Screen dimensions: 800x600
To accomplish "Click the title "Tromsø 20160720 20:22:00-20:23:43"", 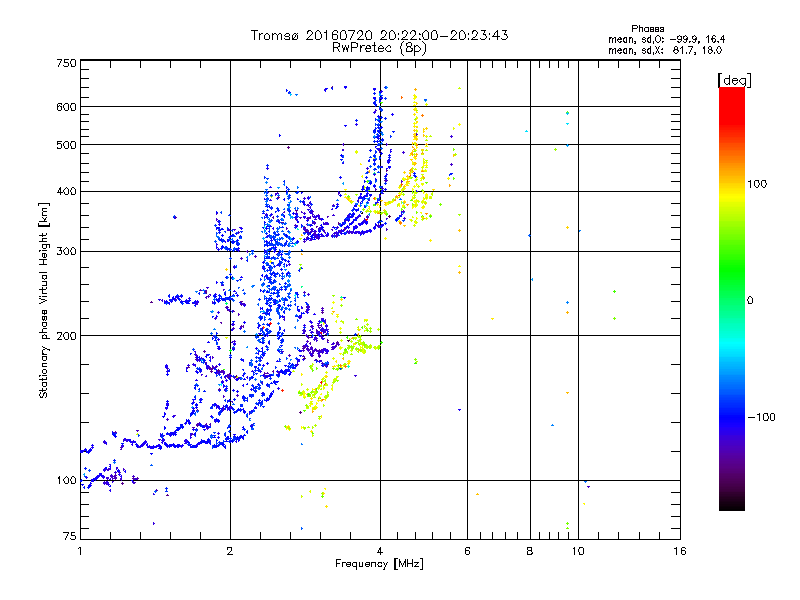I will pos(379,35).
